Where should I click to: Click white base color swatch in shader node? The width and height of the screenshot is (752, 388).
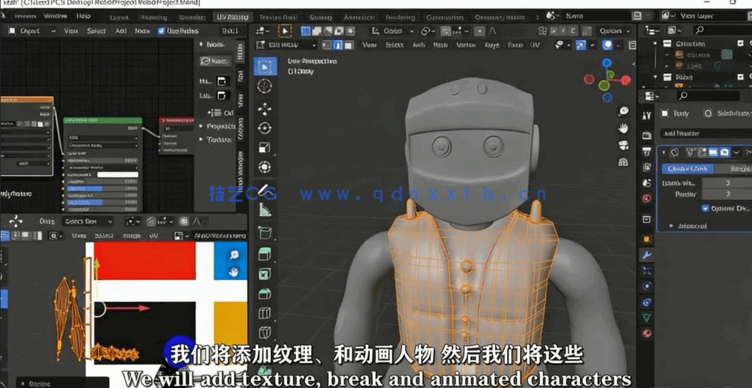tap(118, 175)
